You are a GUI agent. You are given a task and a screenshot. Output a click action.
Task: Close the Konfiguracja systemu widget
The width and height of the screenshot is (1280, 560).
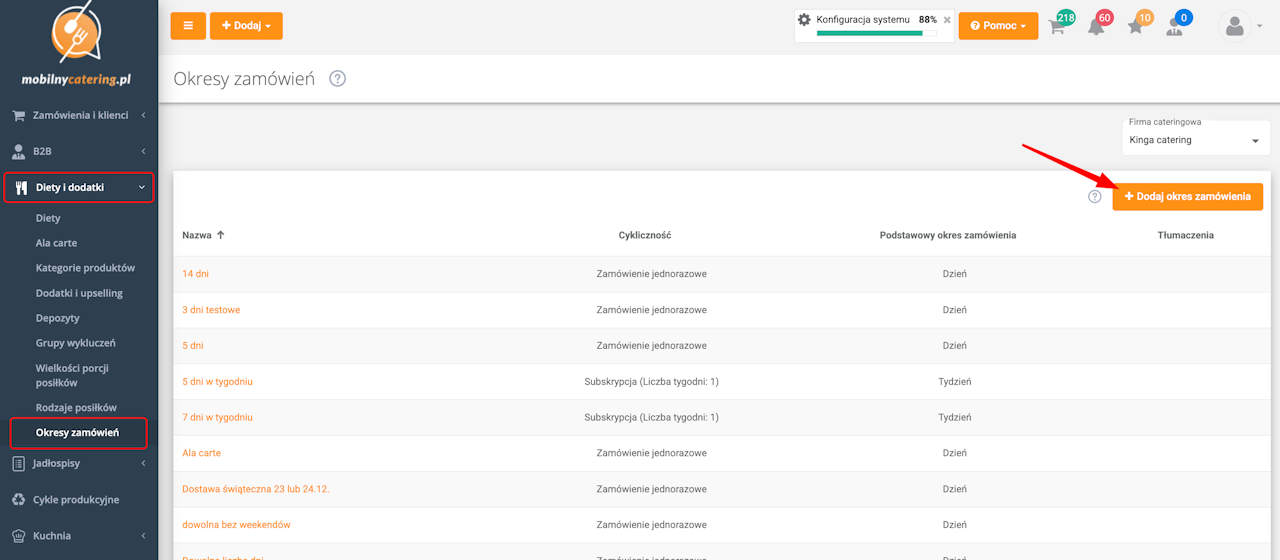click(947, 20)
